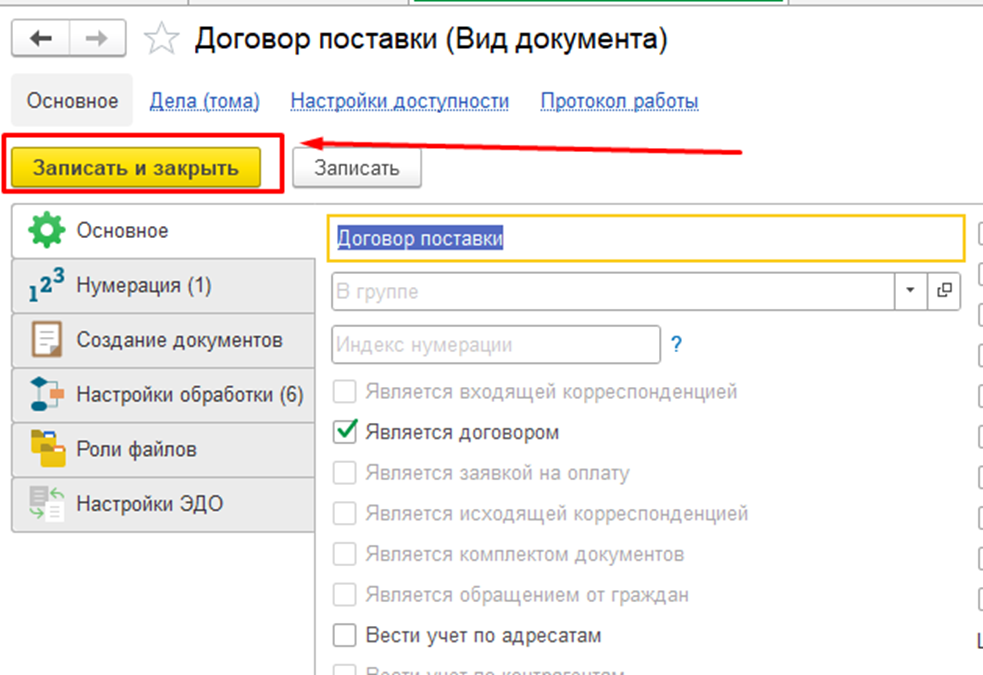Click the 123 numbering icon

tap(46, 285)
